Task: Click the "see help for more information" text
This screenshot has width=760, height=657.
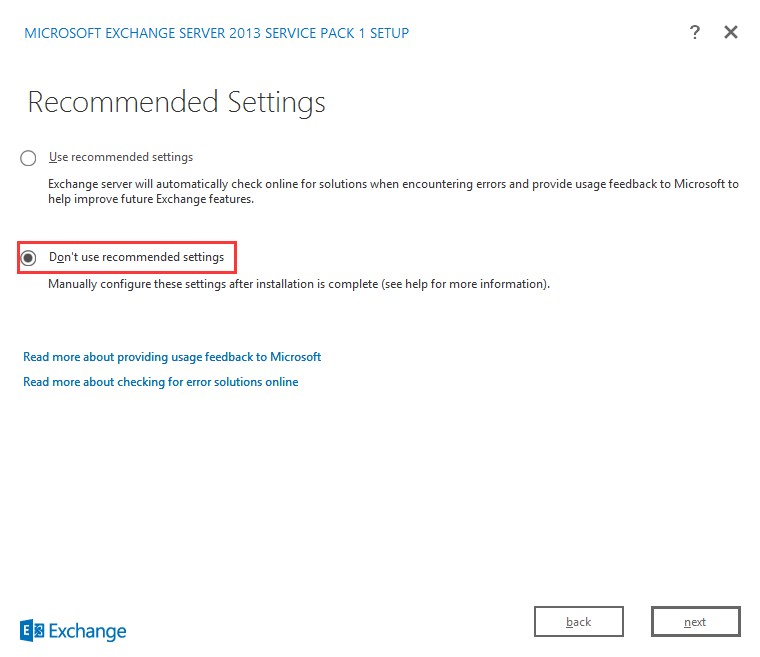Action: point(478,284)
